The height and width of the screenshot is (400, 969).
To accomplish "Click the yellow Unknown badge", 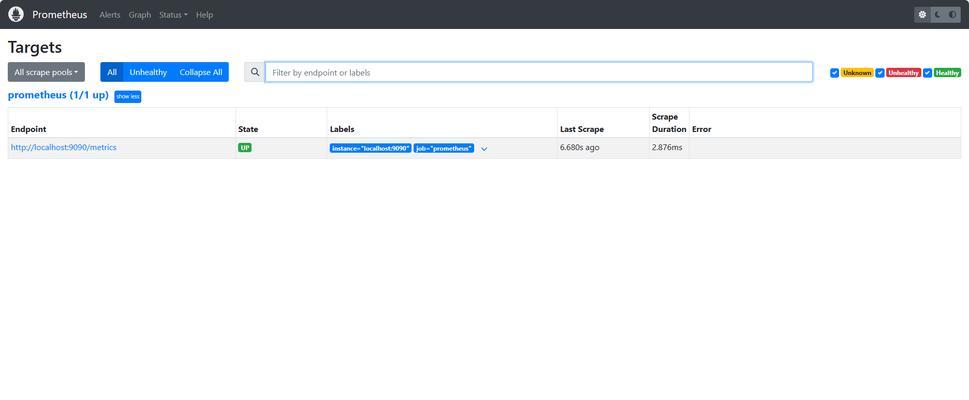I will [x=857, y=73].
